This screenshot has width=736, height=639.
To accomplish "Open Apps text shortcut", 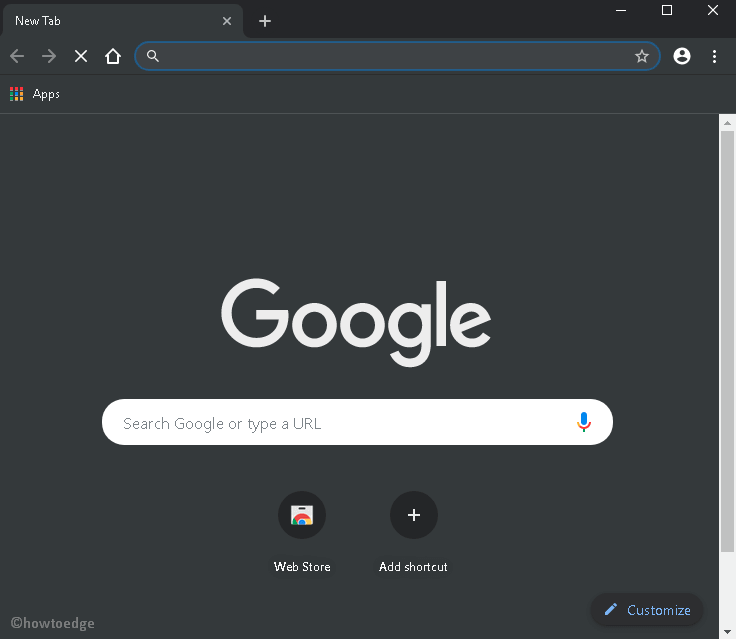I will (46, 94).
